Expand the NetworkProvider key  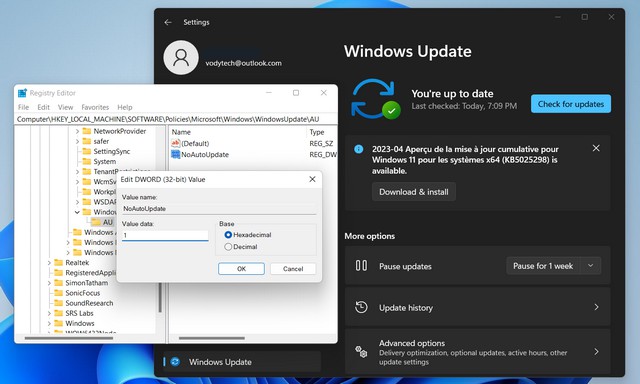pos(77,131)
